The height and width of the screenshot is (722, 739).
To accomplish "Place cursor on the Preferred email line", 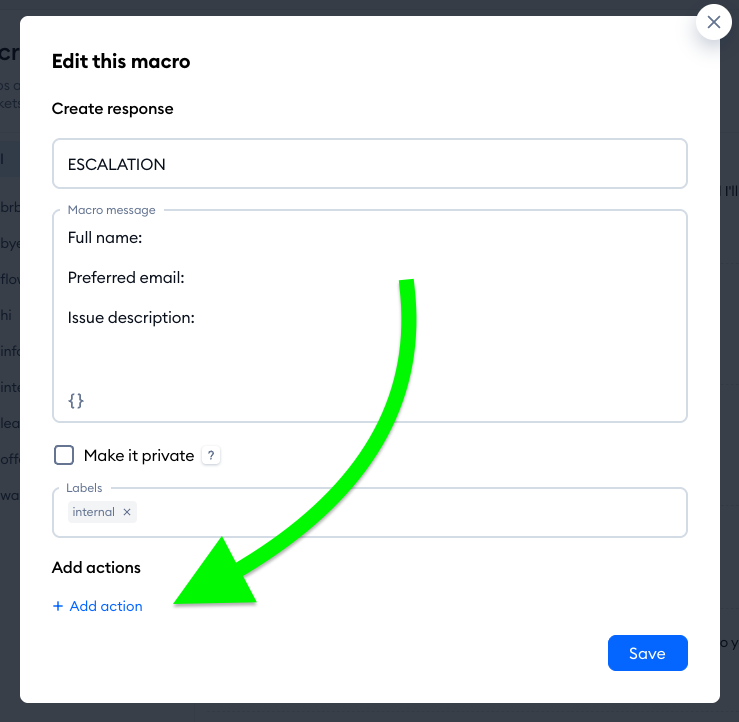I will coord(126,278).
